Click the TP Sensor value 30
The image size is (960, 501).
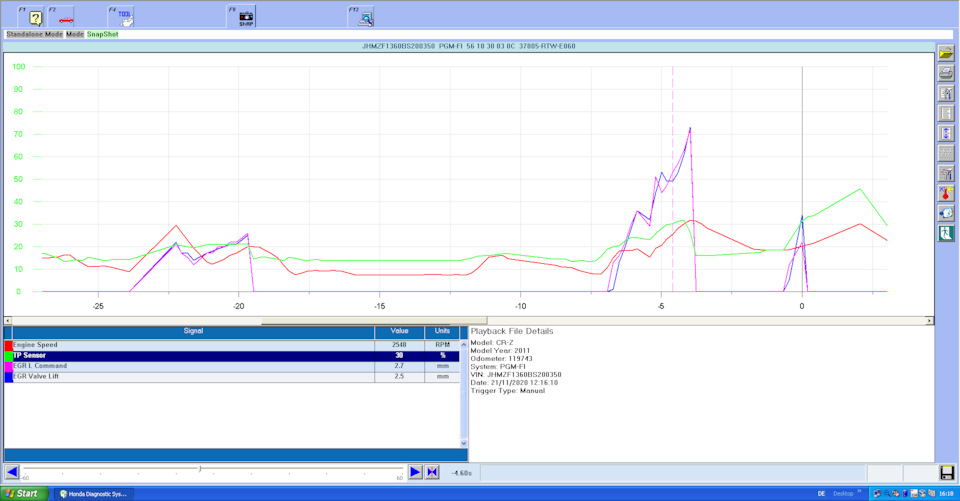point(399,355)
